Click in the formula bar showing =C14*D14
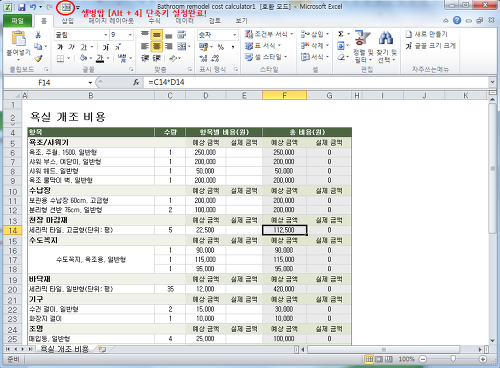Viewport: 500px width, 368px height. pos(316,82)
